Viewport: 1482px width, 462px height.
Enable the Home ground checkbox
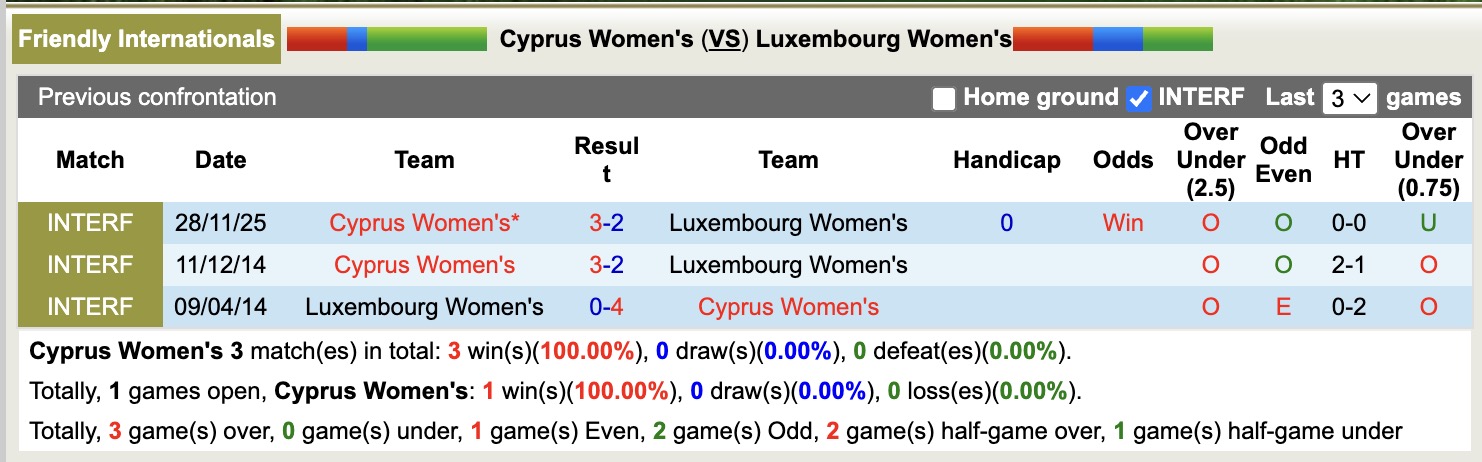(943, 98)
